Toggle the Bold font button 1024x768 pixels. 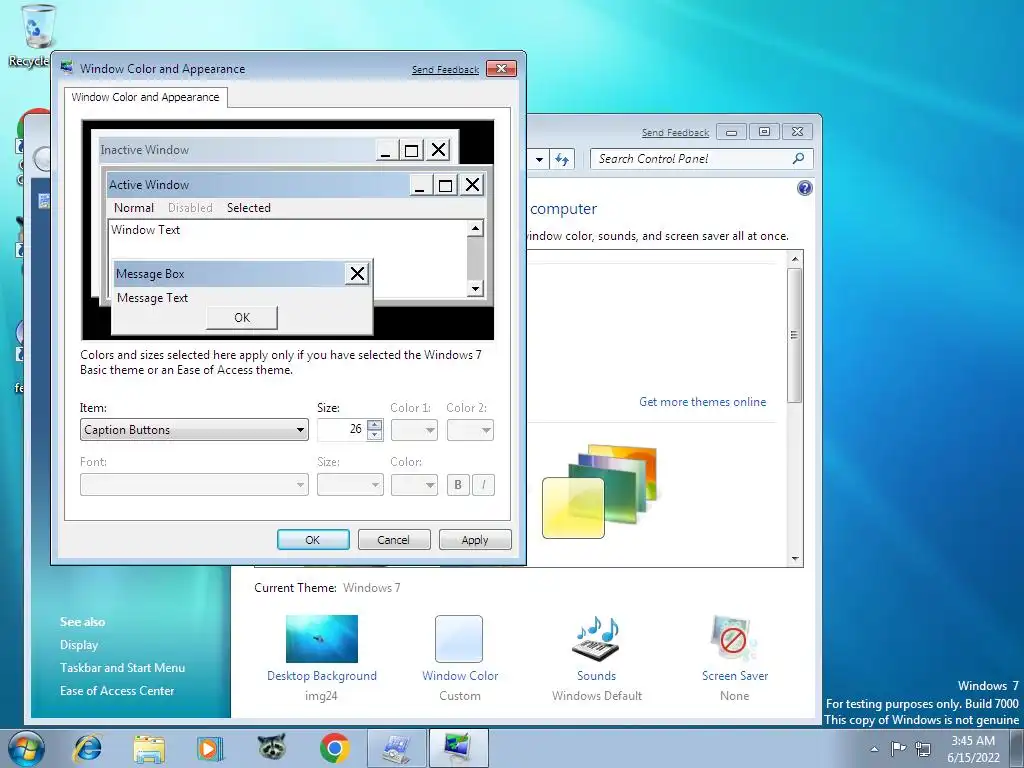(x=458, y=485)
